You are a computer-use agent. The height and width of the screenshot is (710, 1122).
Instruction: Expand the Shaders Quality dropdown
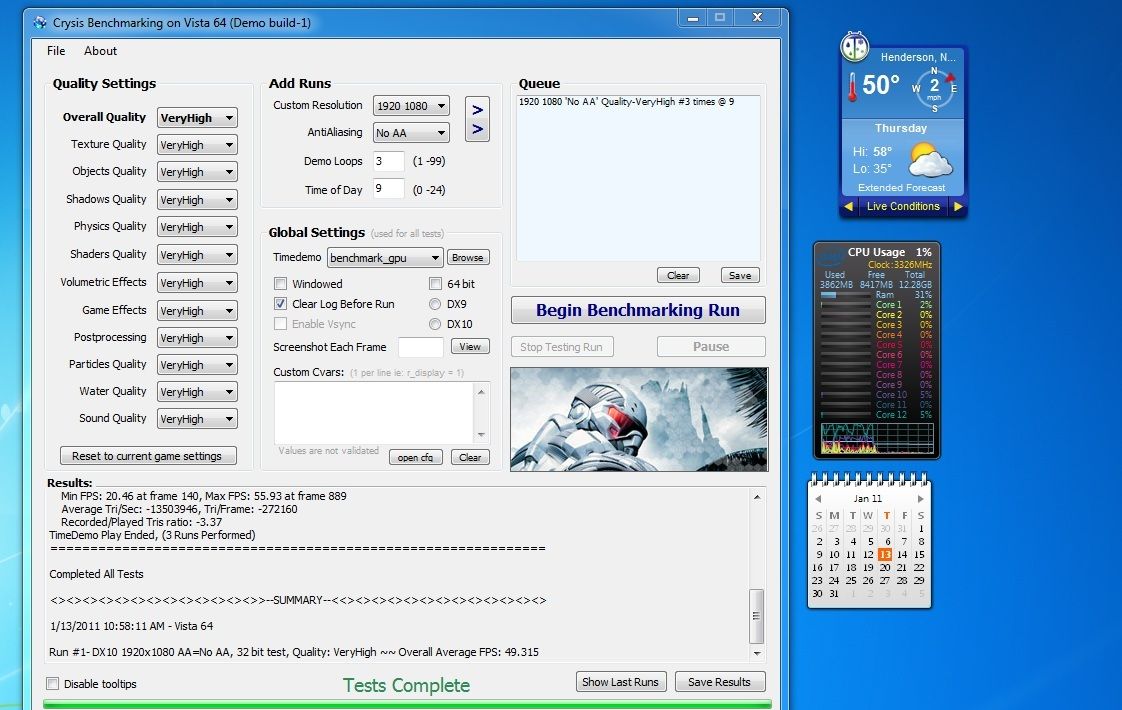point(197,255)
